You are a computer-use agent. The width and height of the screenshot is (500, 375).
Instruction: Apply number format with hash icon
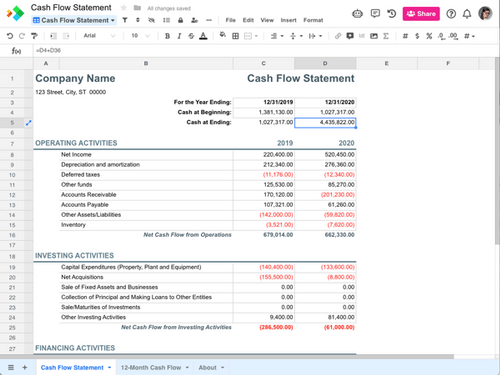[x=405, y=36]
